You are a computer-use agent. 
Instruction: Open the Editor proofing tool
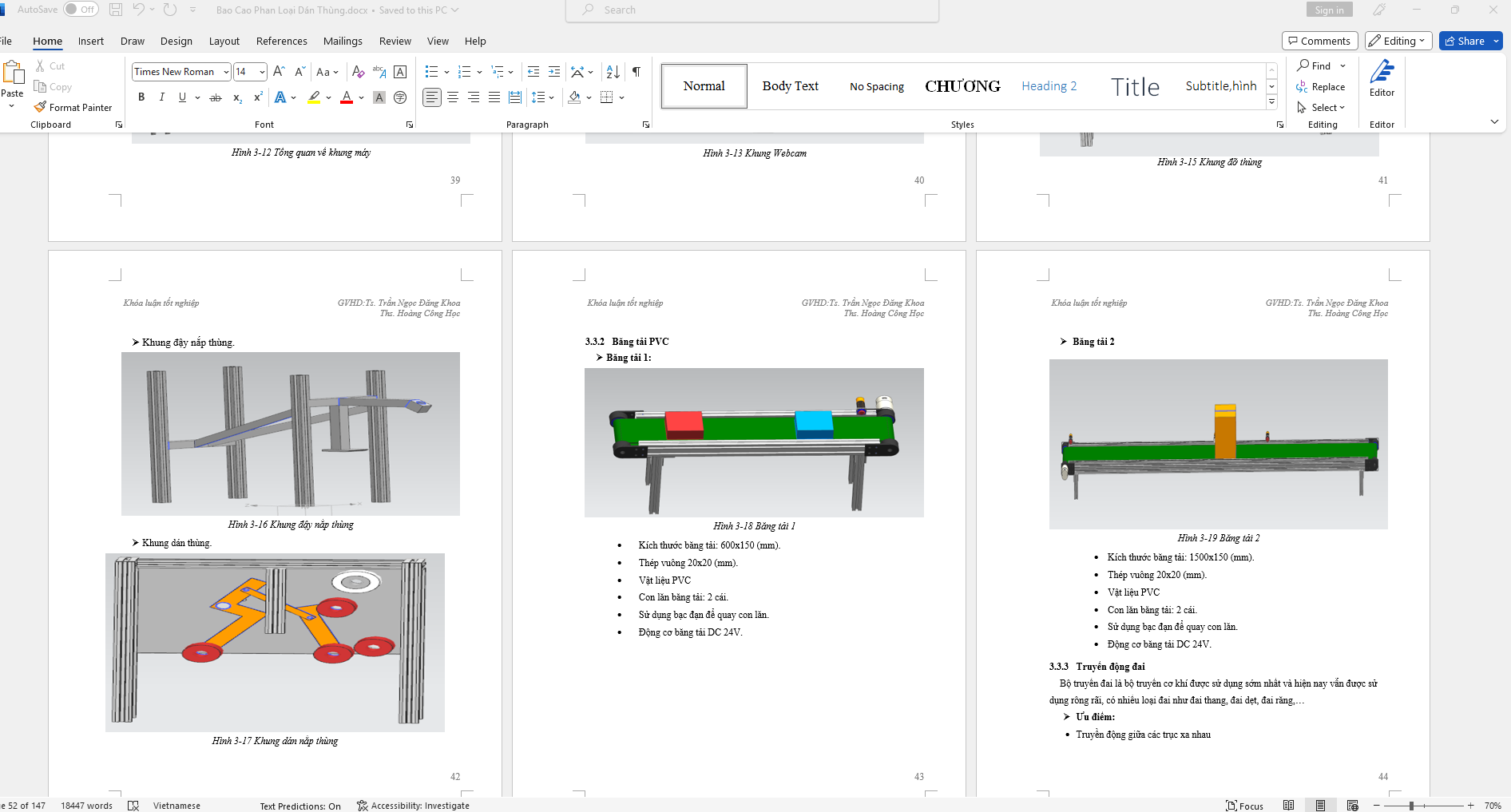click(x=1382, y=80)
